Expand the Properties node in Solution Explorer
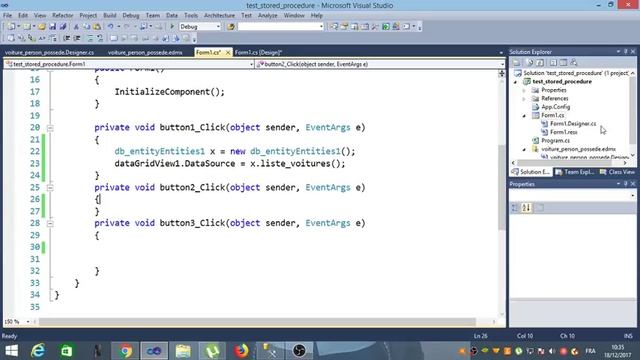 click(524, 90)
